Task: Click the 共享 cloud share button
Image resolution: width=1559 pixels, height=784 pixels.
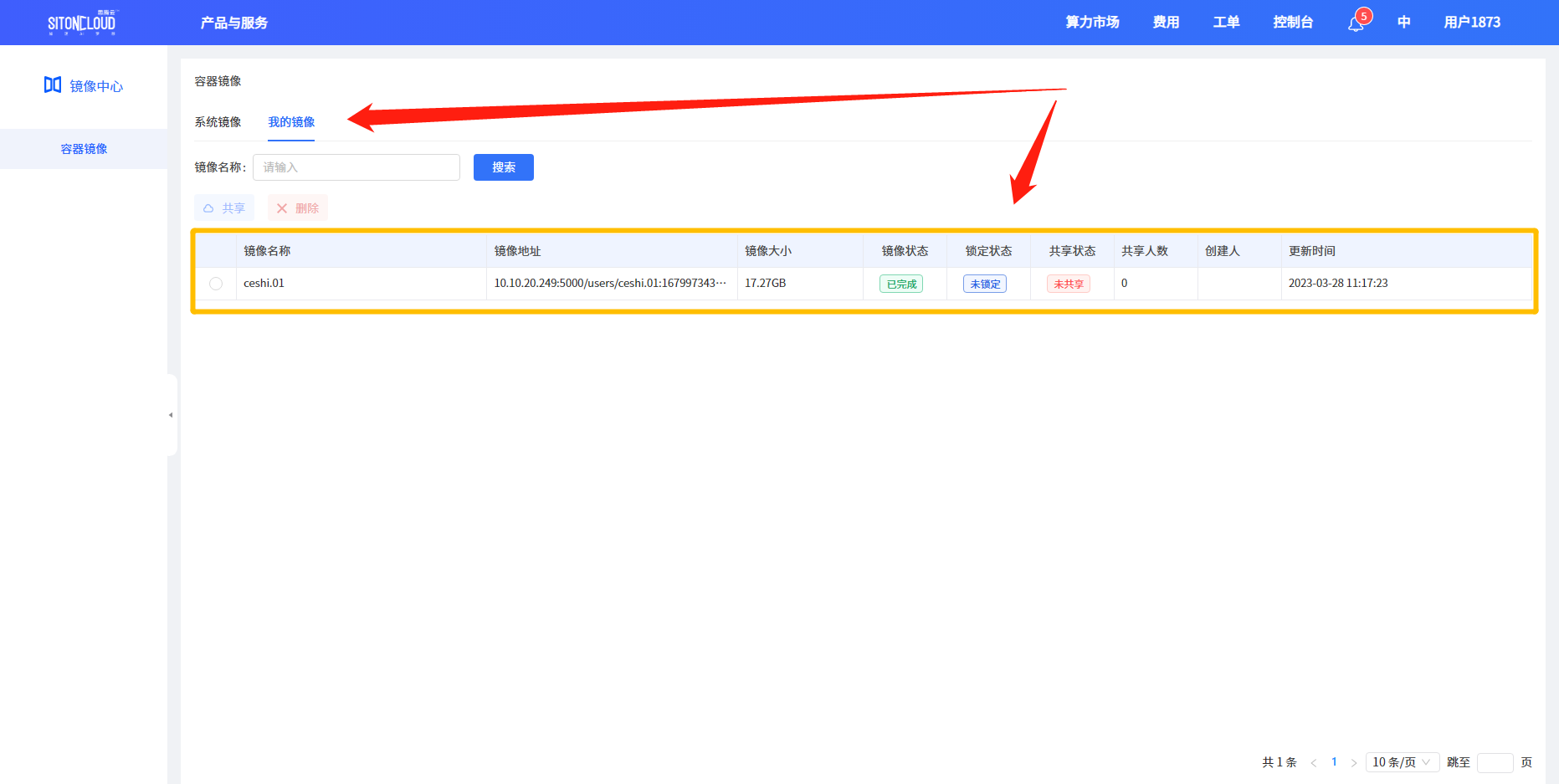Action: (x=224, y=208)
